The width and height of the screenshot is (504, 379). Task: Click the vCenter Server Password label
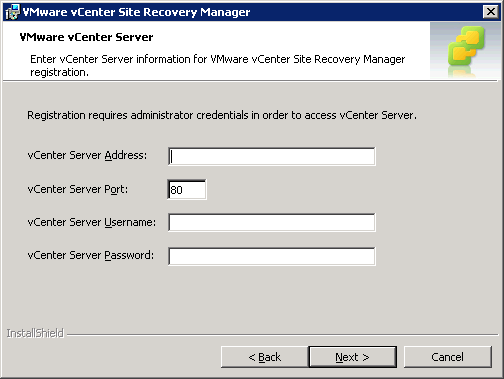91,255
